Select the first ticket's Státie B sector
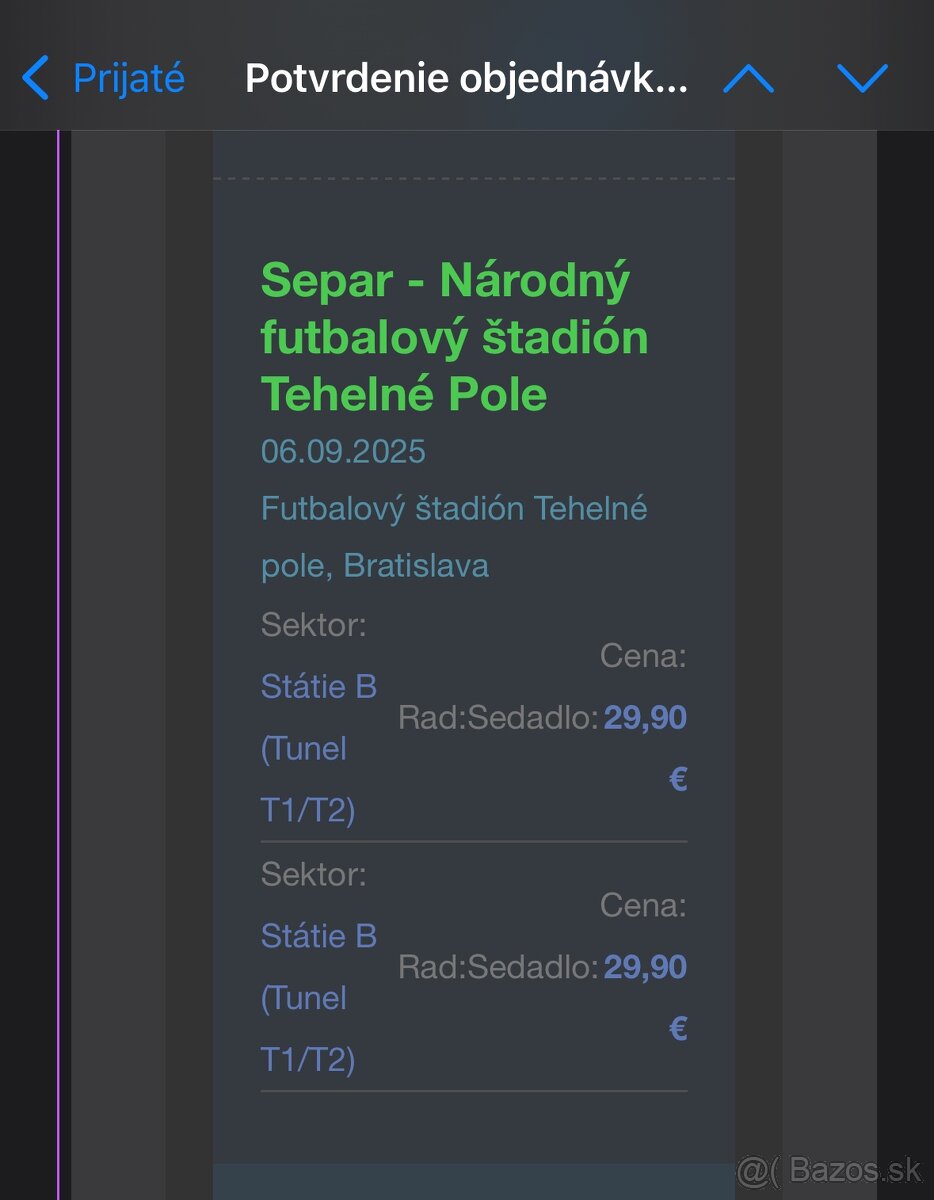The height and width of the screenshot is (1200, 934). tap(319, 687)
